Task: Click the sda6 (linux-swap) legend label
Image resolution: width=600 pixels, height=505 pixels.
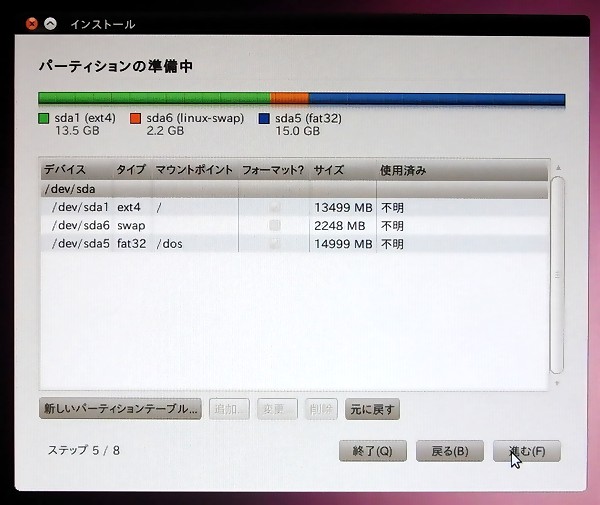Action: [x=195, y=118]
